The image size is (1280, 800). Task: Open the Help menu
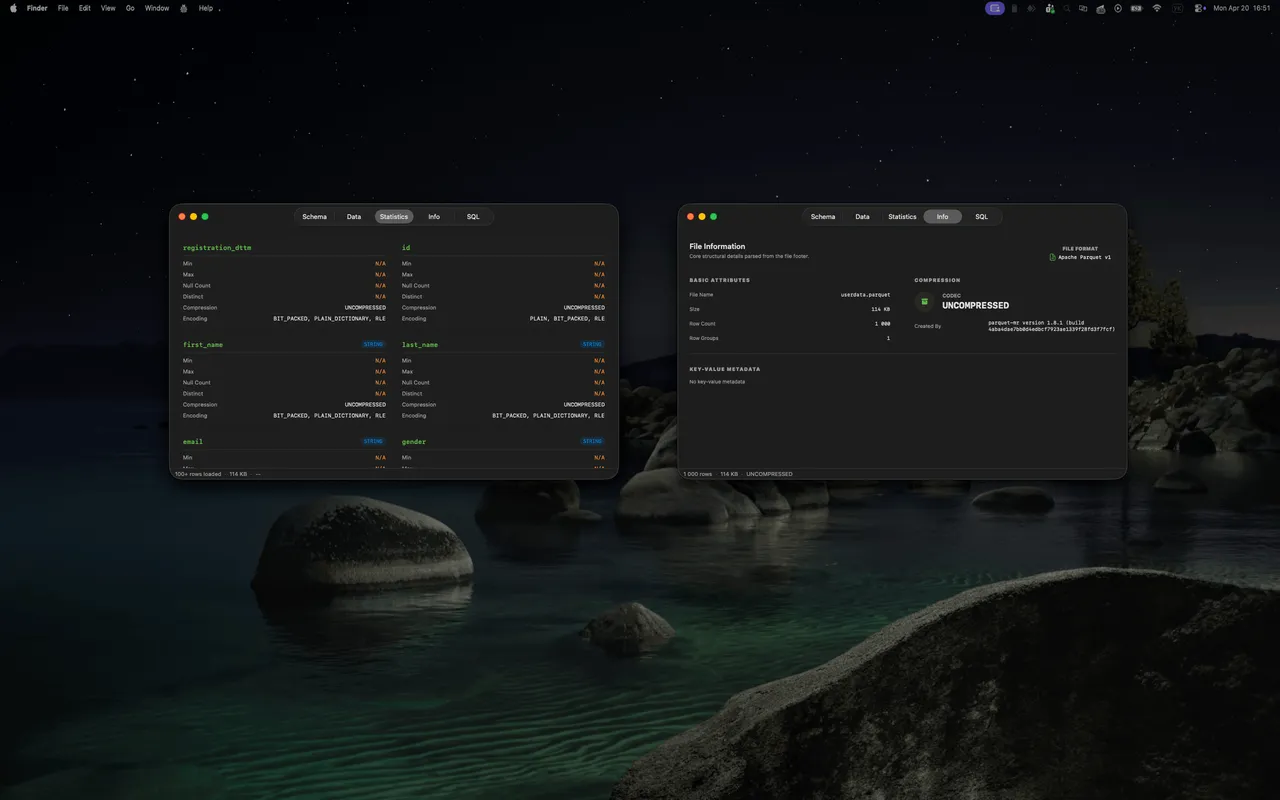coord(206,8)
